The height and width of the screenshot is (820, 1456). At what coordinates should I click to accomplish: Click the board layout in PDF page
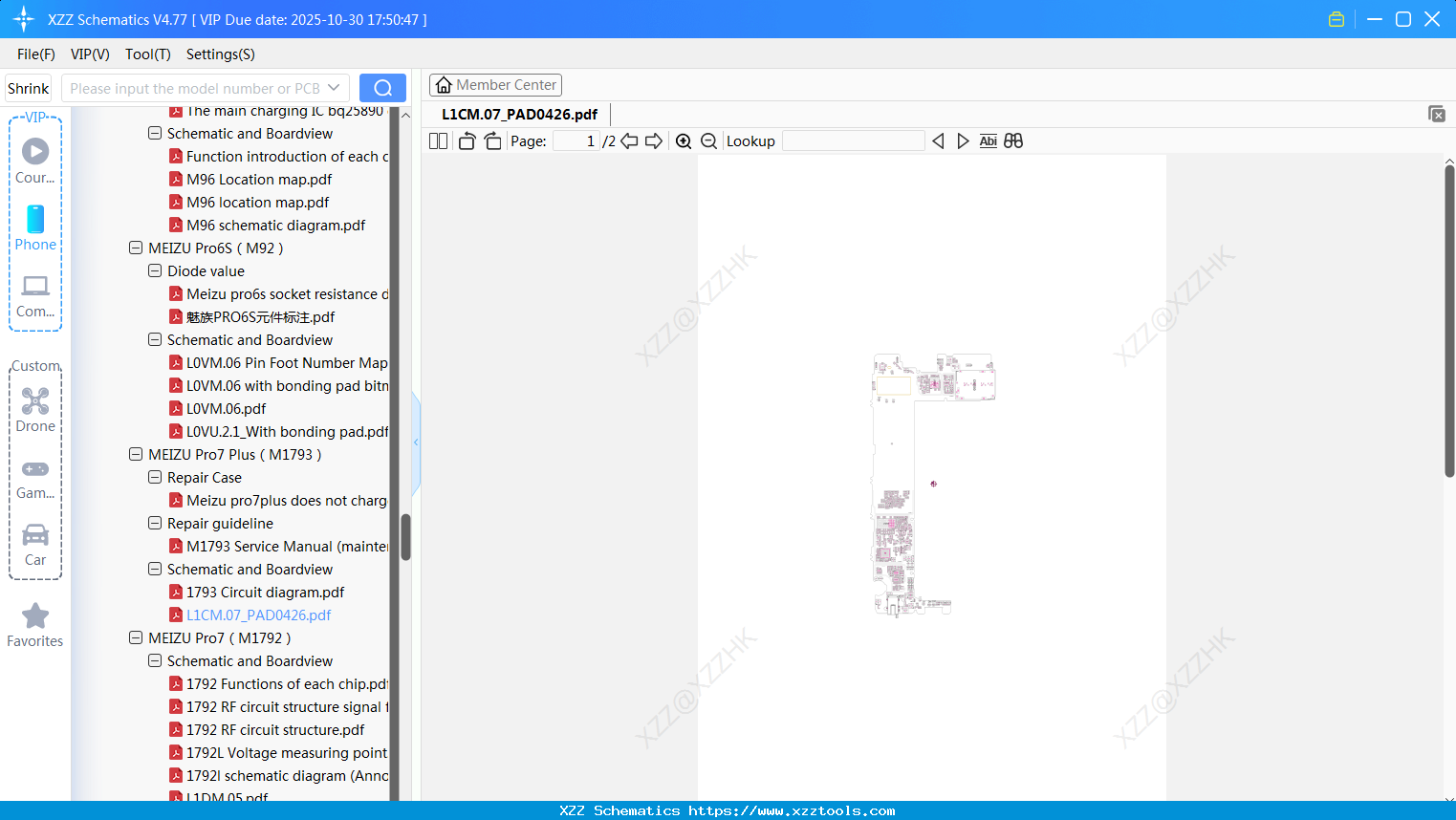933,485
